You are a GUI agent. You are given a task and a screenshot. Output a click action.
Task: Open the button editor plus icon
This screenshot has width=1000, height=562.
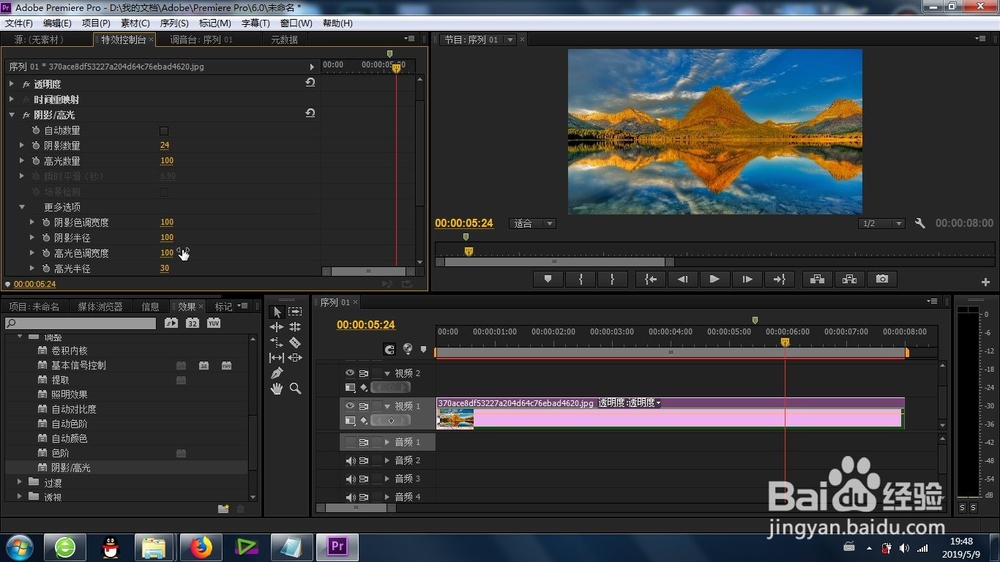(x=985, y=282)
